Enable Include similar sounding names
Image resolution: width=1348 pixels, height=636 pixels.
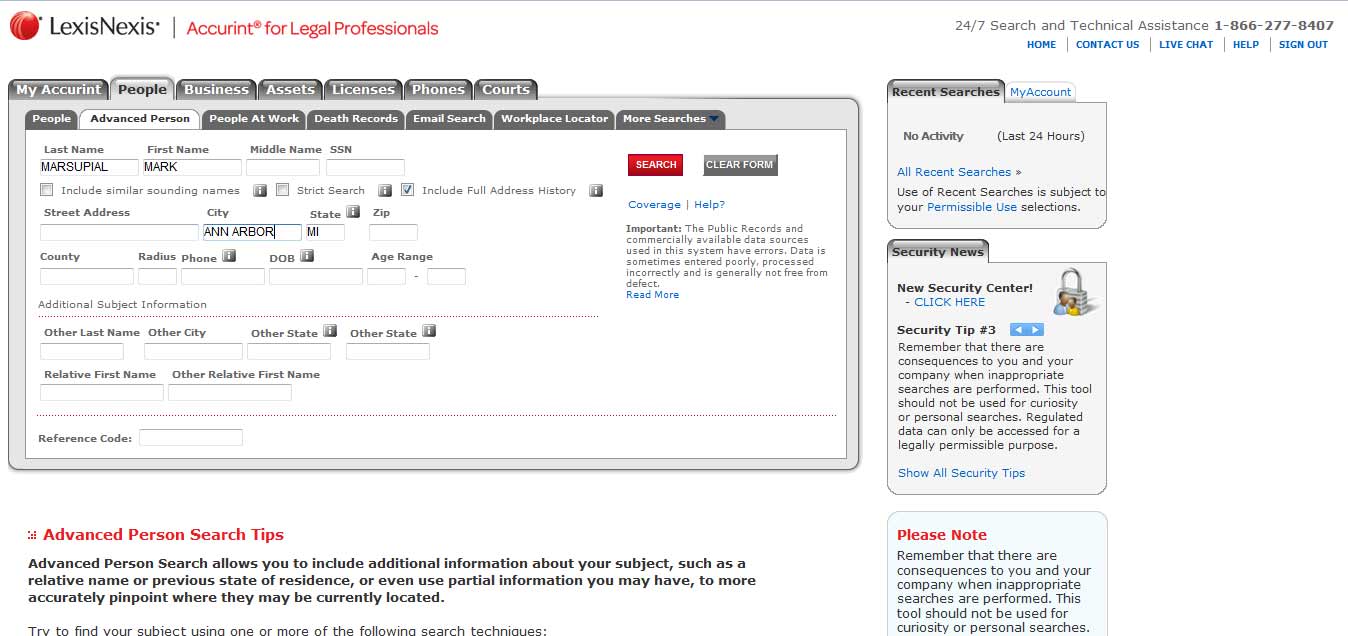point(46,190)
